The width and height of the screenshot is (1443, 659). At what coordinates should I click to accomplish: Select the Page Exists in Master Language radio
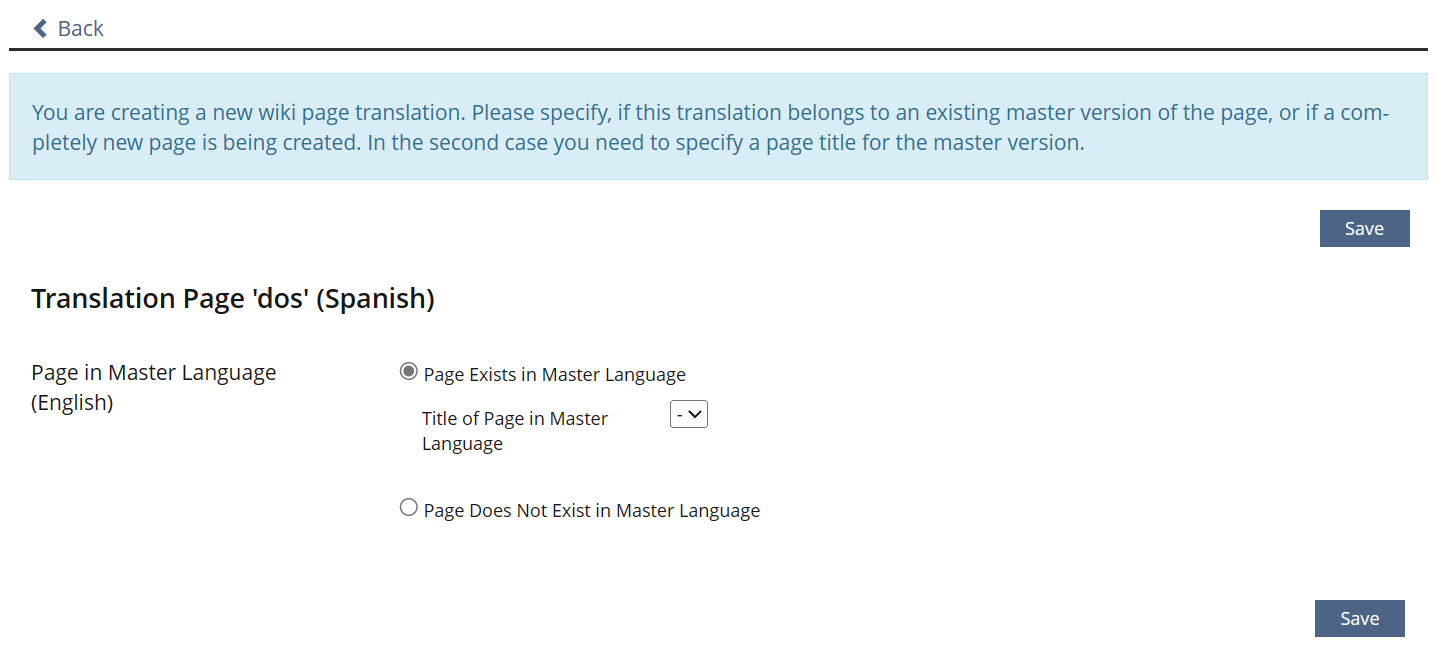pos(408,372)
